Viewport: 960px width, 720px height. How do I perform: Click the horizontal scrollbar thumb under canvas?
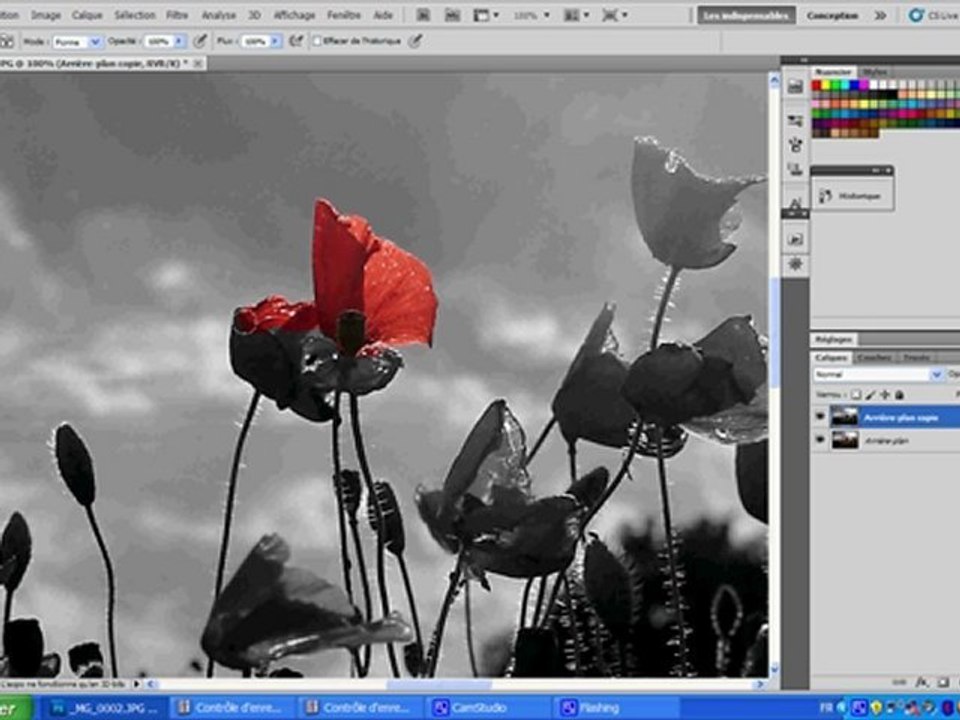click(x=439, y=684)
